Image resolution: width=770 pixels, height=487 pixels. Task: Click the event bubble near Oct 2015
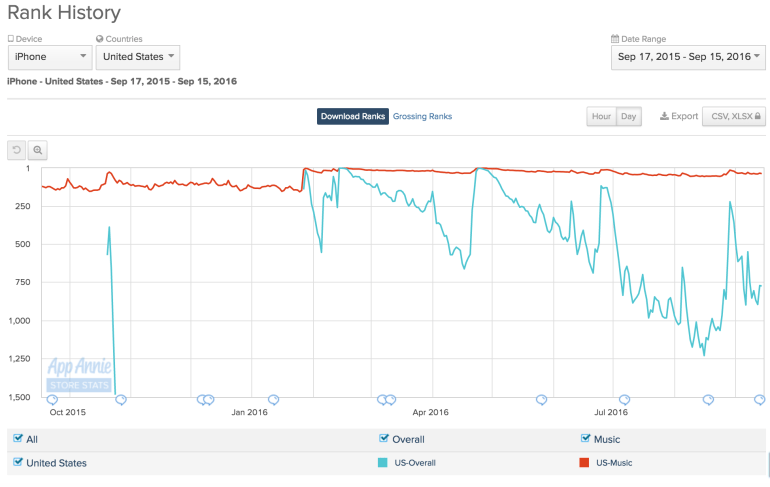pyautogui.click(x=53, y=399)
